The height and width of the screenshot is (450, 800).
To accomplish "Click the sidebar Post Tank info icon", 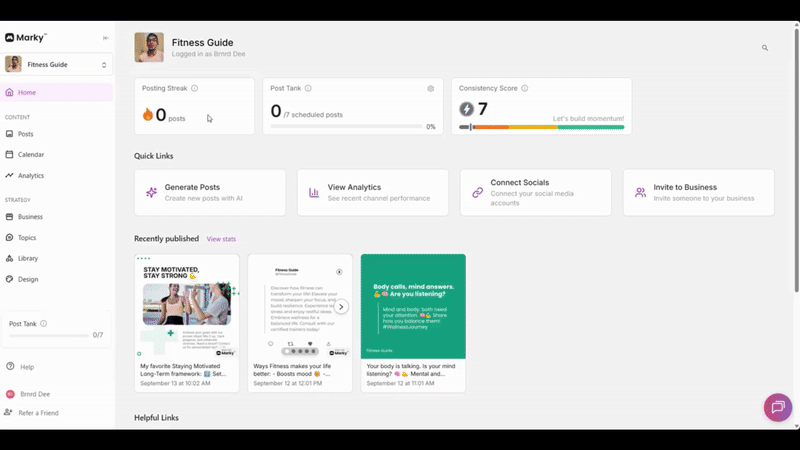I will pyautogui.click(x=44, y=323).
